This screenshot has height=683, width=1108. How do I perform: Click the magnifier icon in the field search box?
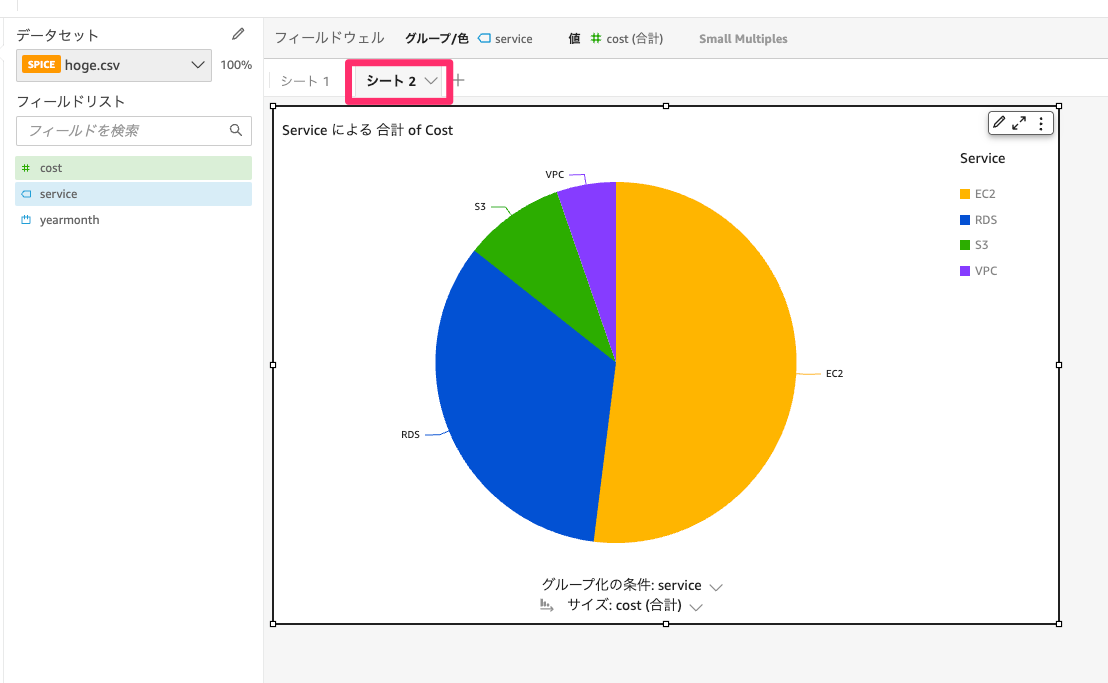click(x=236, y=130)
